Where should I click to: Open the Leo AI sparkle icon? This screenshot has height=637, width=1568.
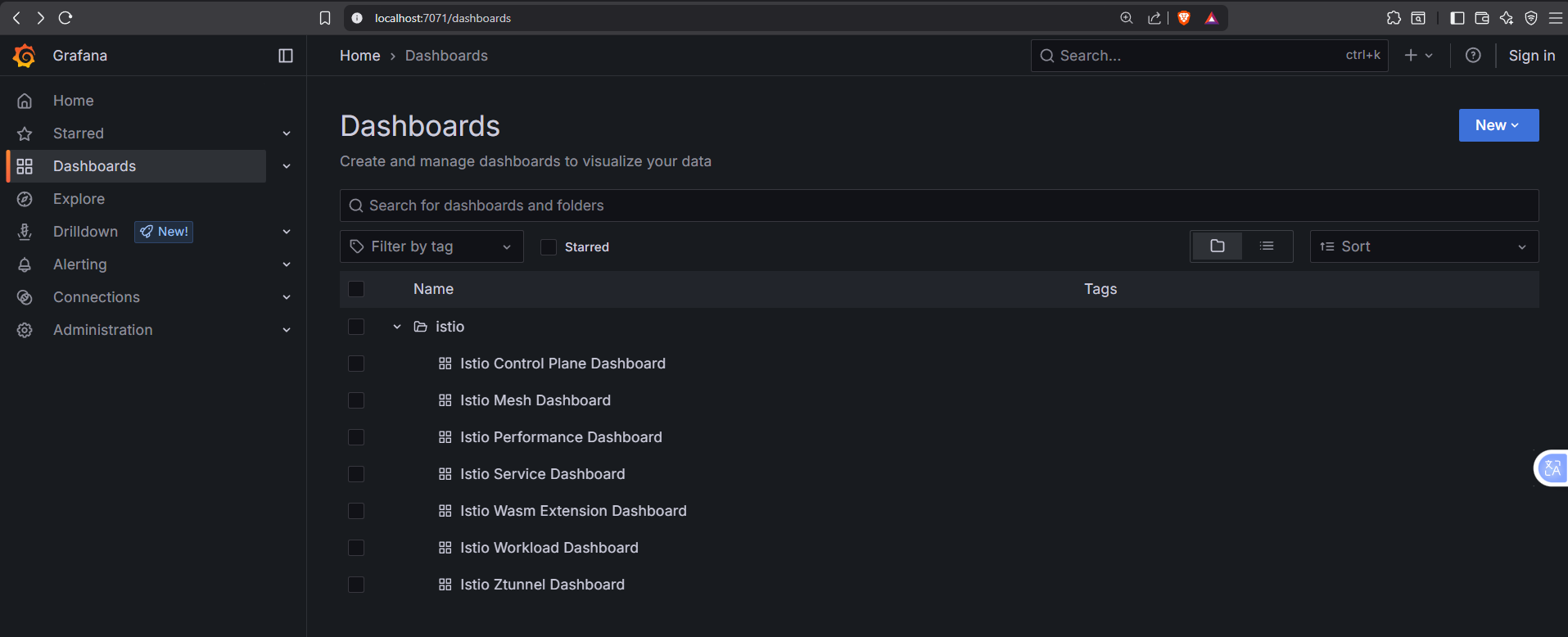1507,18
